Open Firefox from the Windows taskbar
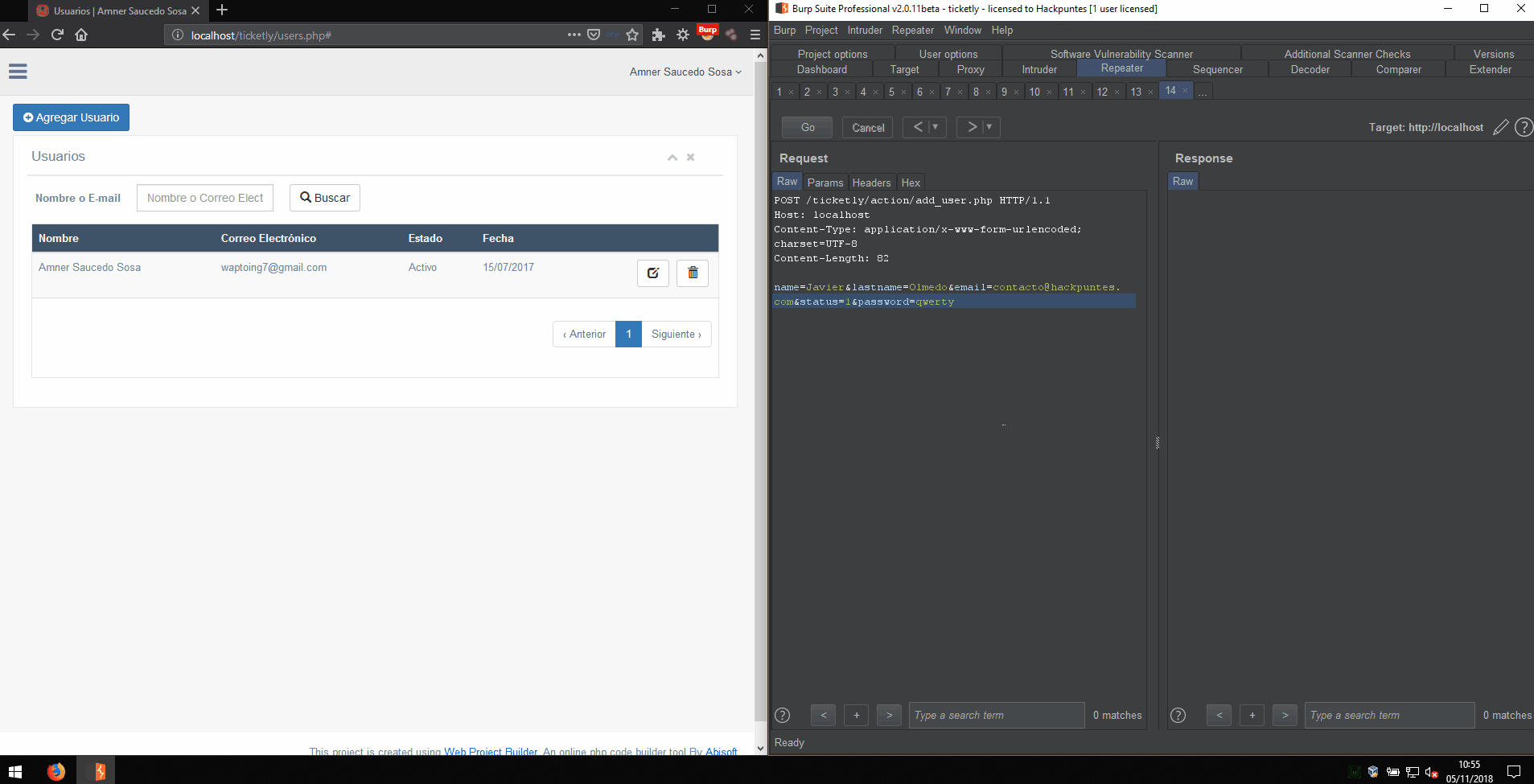 (x=56, y=772)
